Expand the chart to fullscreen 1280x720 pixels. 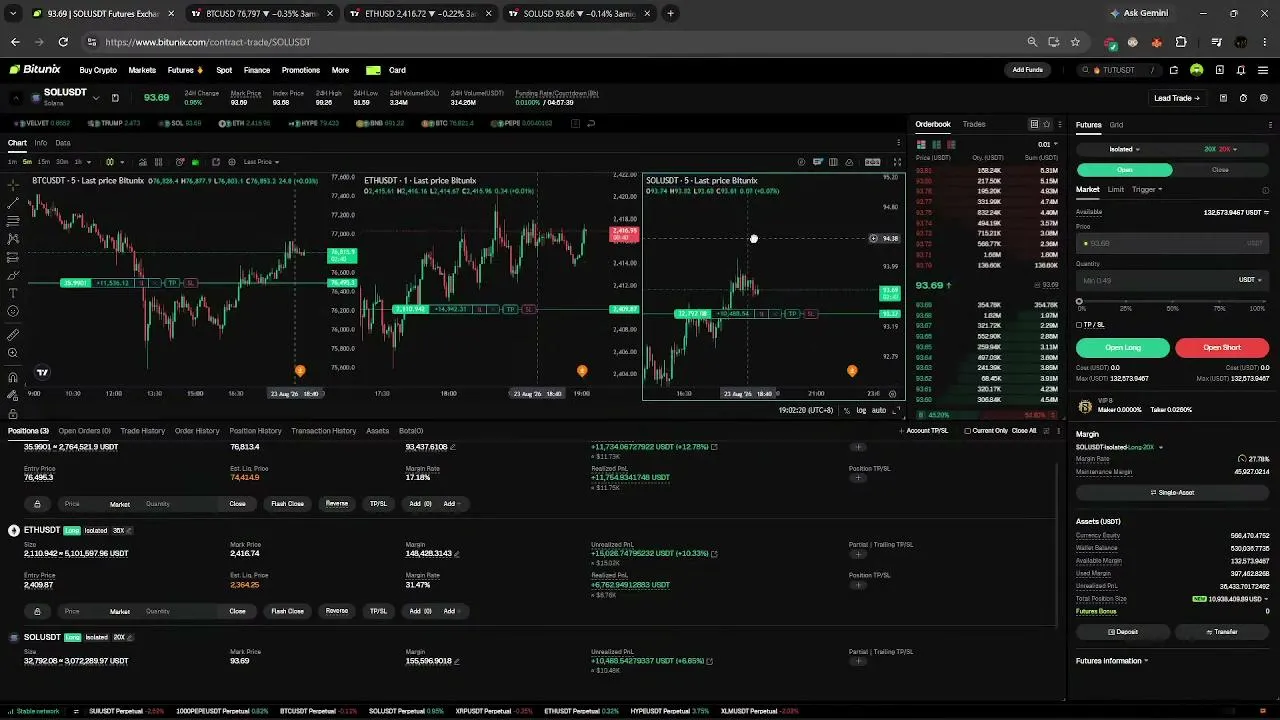tap(897, 162)
